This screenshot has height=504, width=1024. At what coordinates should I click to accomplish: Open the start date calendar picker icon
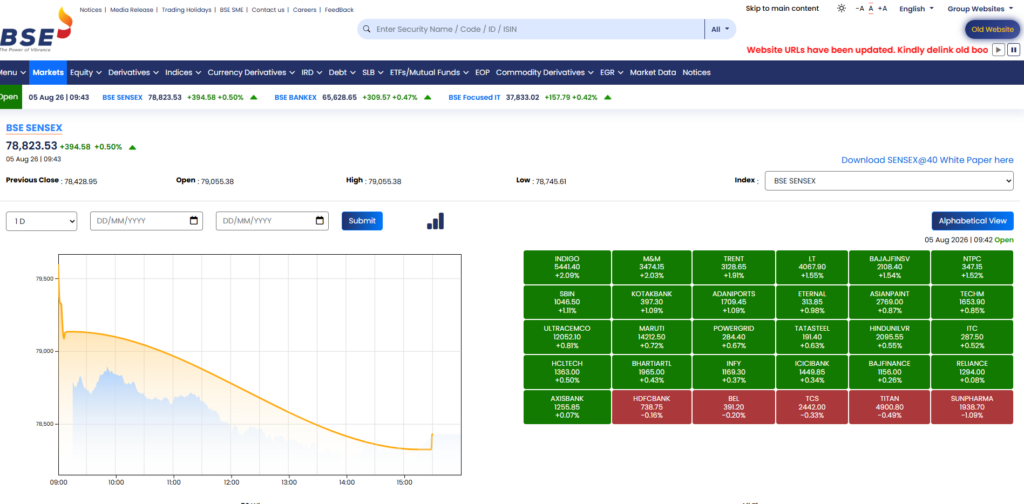point(194,221)
